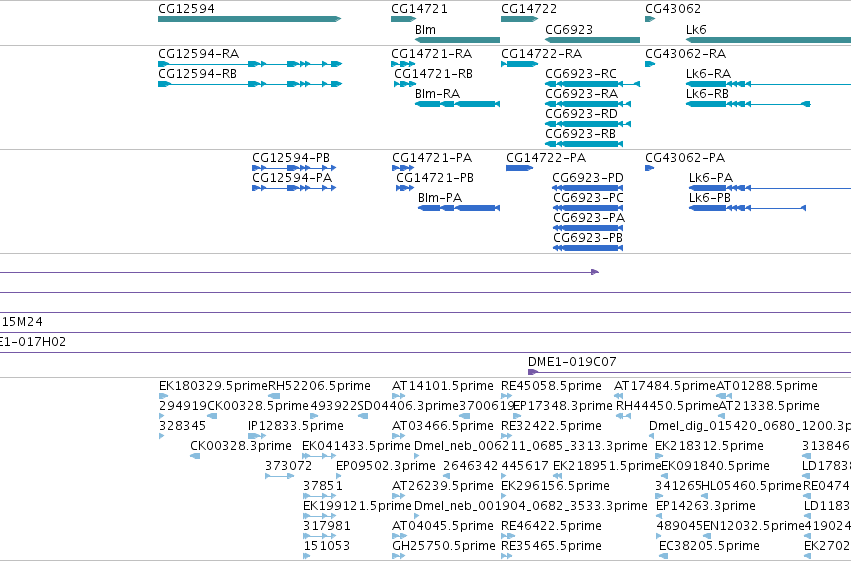Select the CG14722 gene feature

tap(519, 19)
